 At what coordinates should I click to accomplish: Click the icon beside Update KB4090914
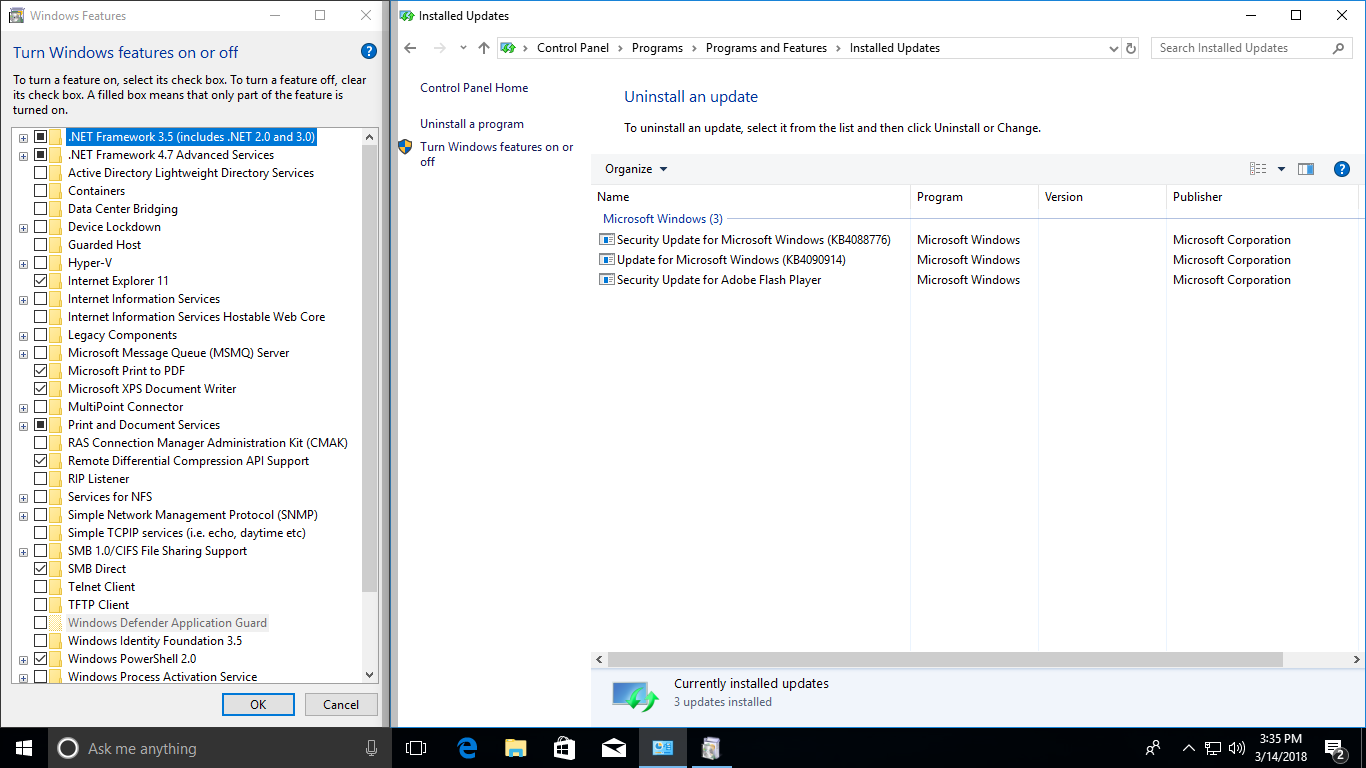606,260
